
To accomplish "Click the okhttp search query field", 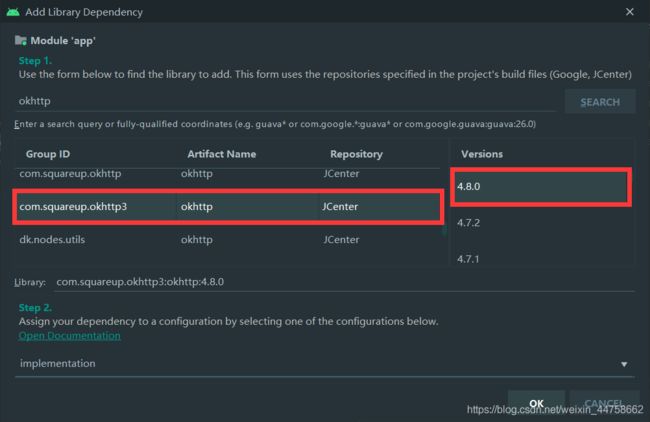I will (x=285, y=101).
